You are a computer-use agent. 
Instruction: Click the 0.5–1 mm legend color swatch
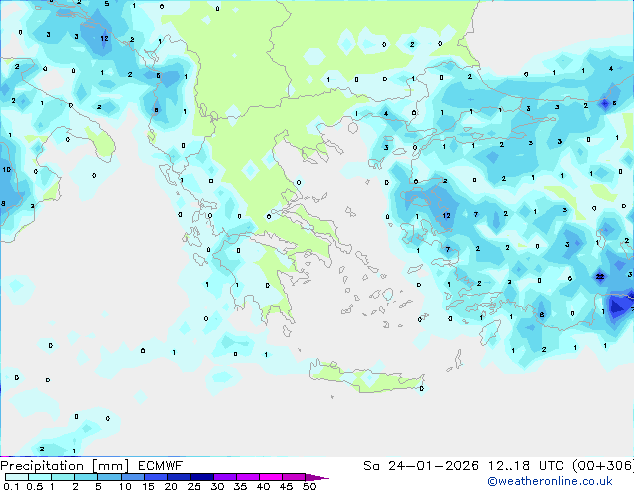(x=40, y=477)
